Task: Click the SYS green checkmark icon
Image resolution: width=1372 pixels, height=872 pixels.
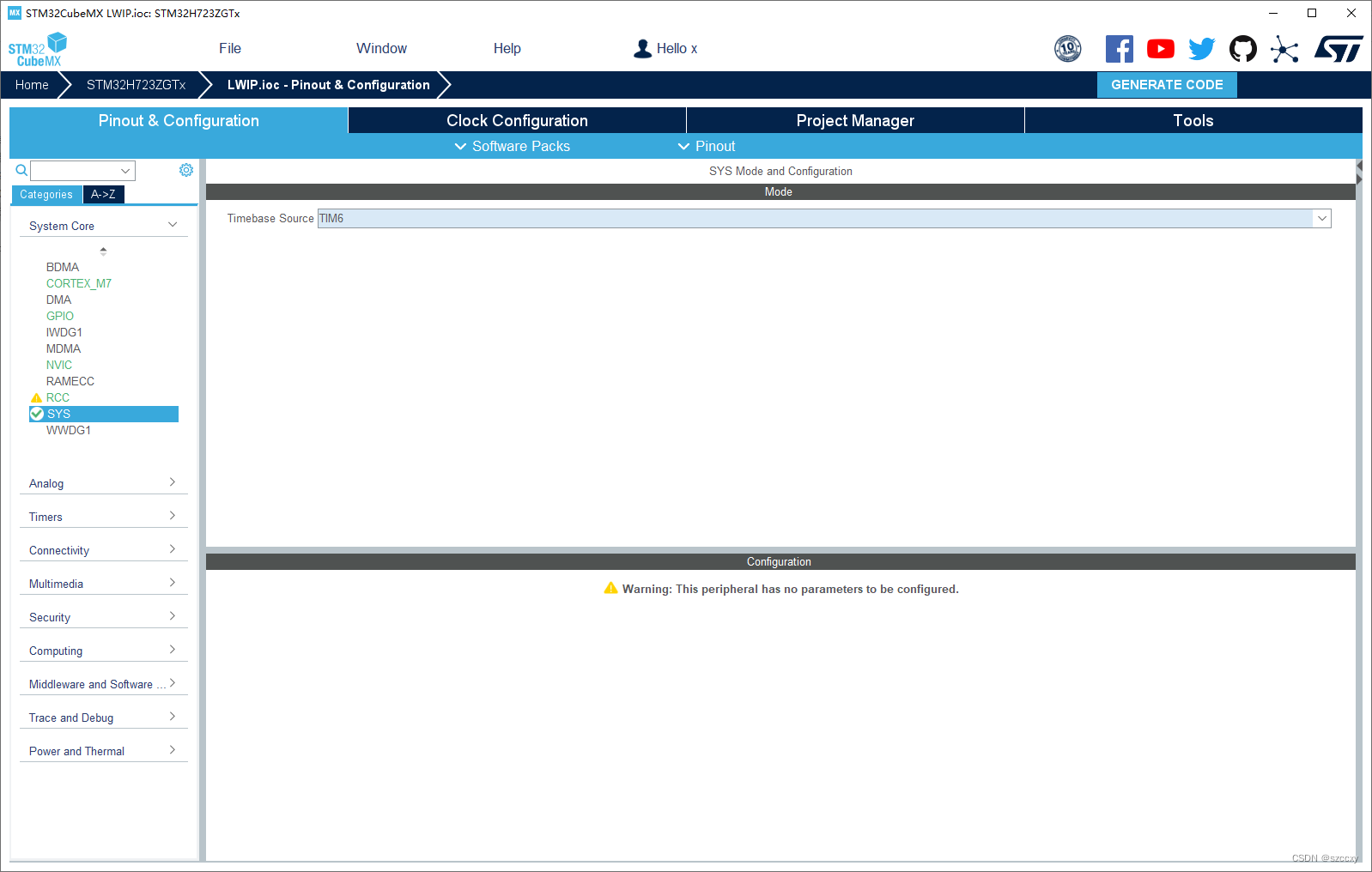Action: click(x=37, y=414)
